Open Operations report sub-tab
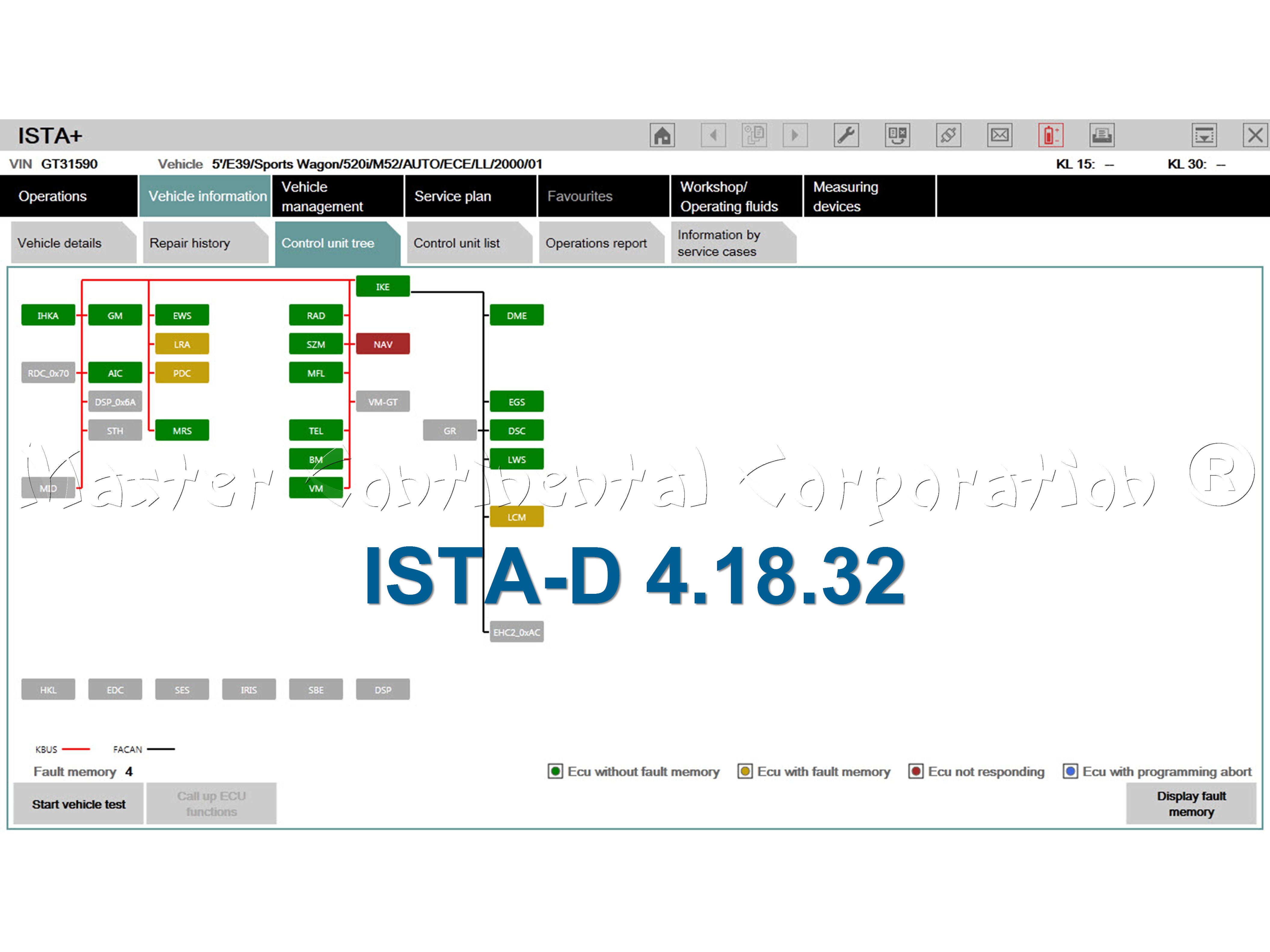Image resolution: width=1270 pixels, height=952 pixels. tap(602, 243)
